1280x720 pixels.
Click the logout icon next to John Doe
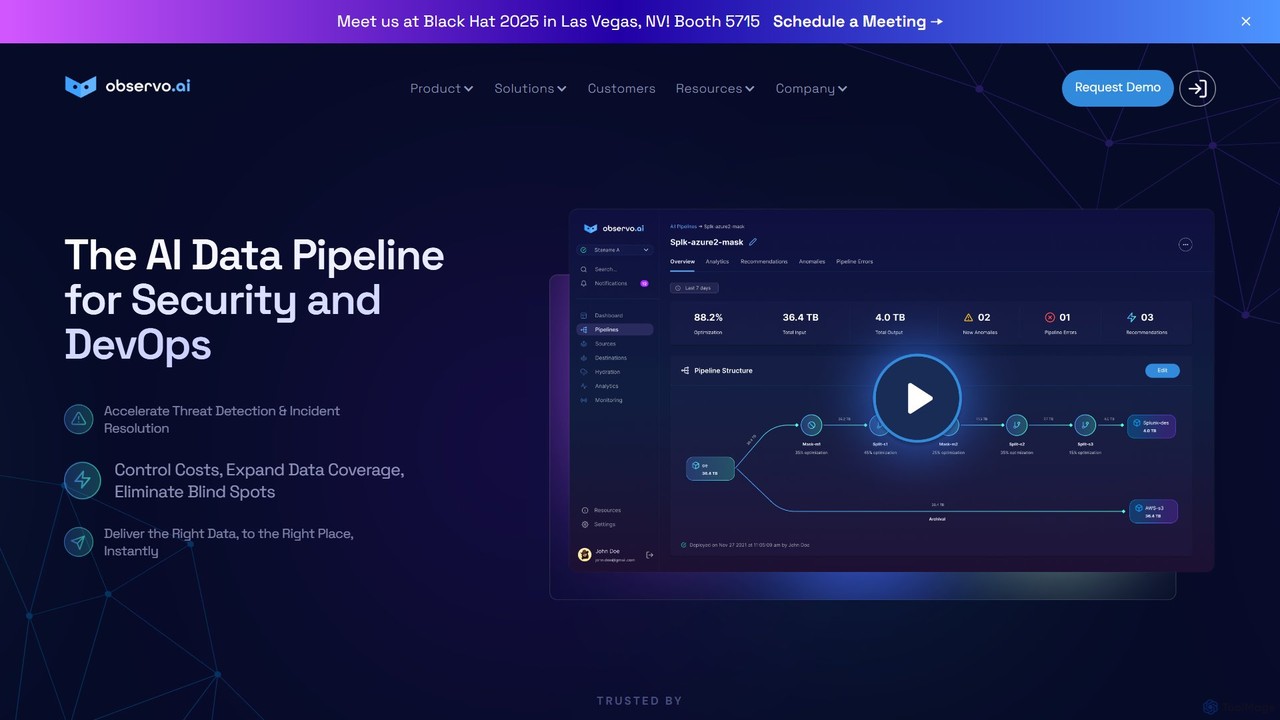pos(650,555)
